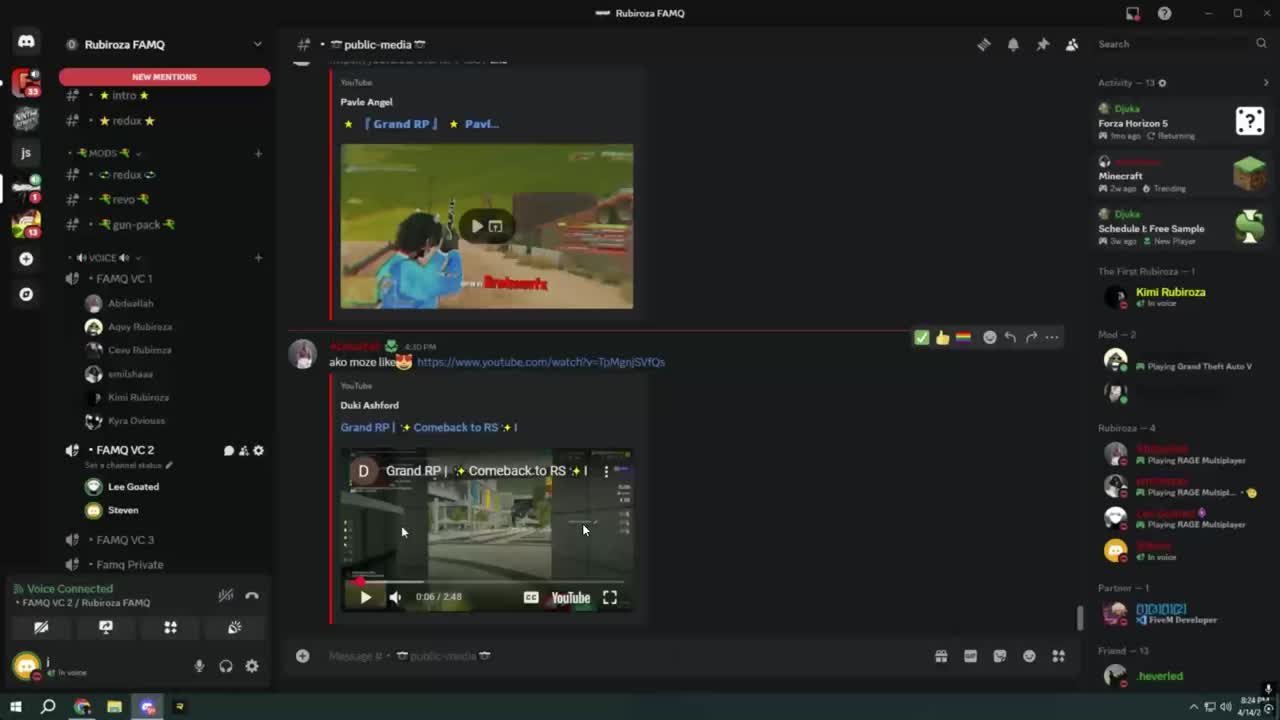This screenshot has height=720, width=1280.
Task: Switch to the intro channel
Action: pyautogui.click(x=125, y=95)
